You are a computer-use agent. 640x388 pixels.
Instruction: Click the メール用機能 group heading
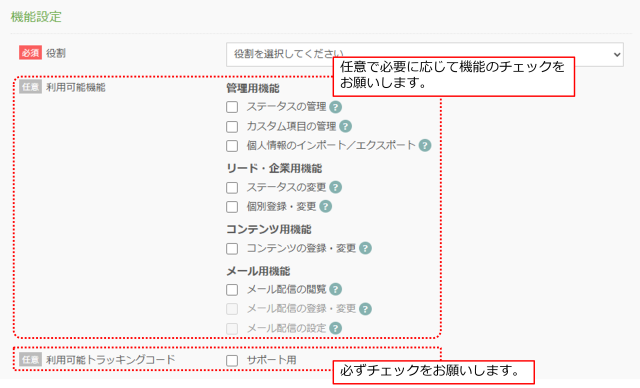coord(258,271)
